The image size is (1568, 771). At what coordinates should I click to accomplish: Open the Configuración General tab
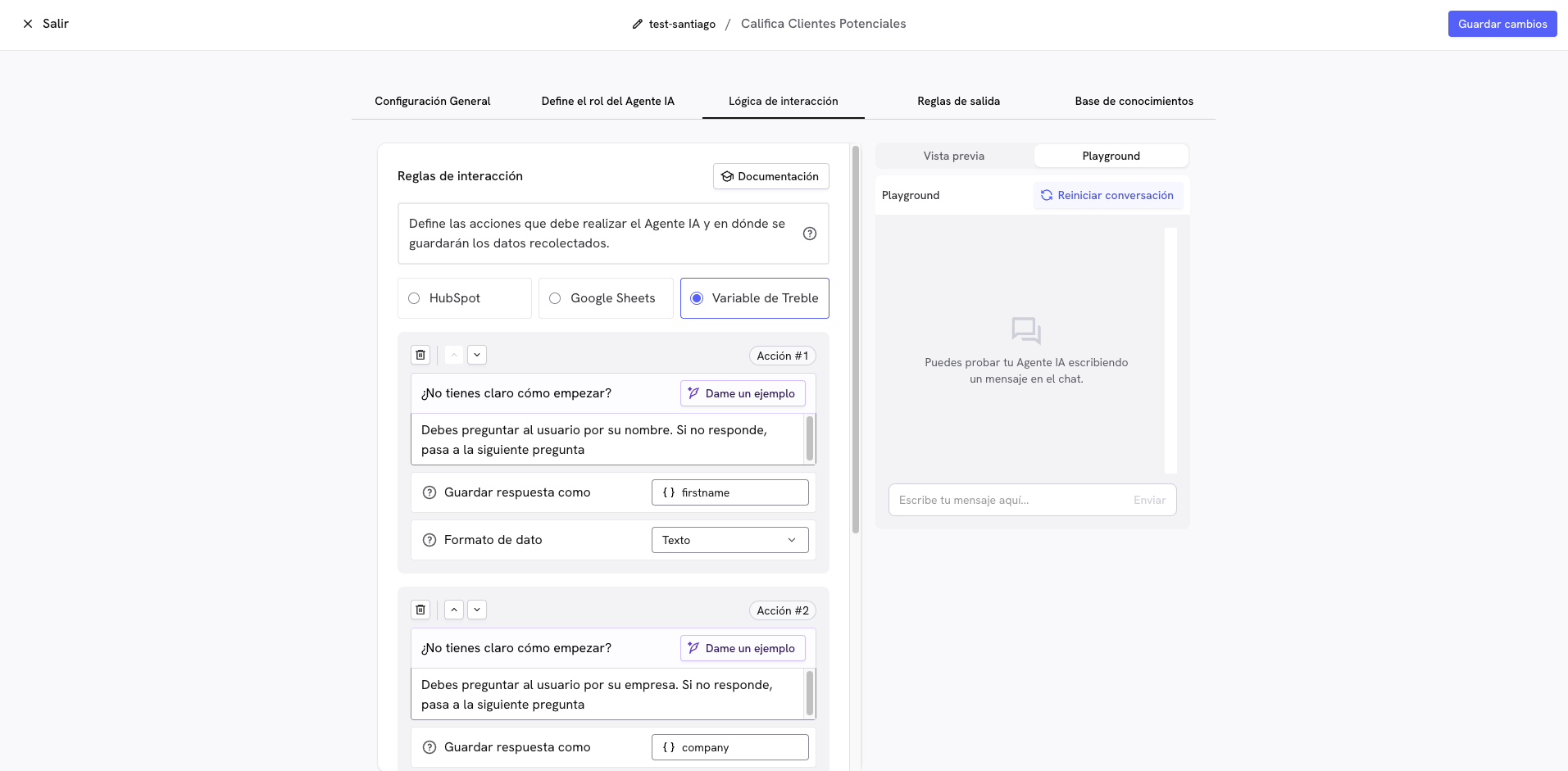(433, 101)
